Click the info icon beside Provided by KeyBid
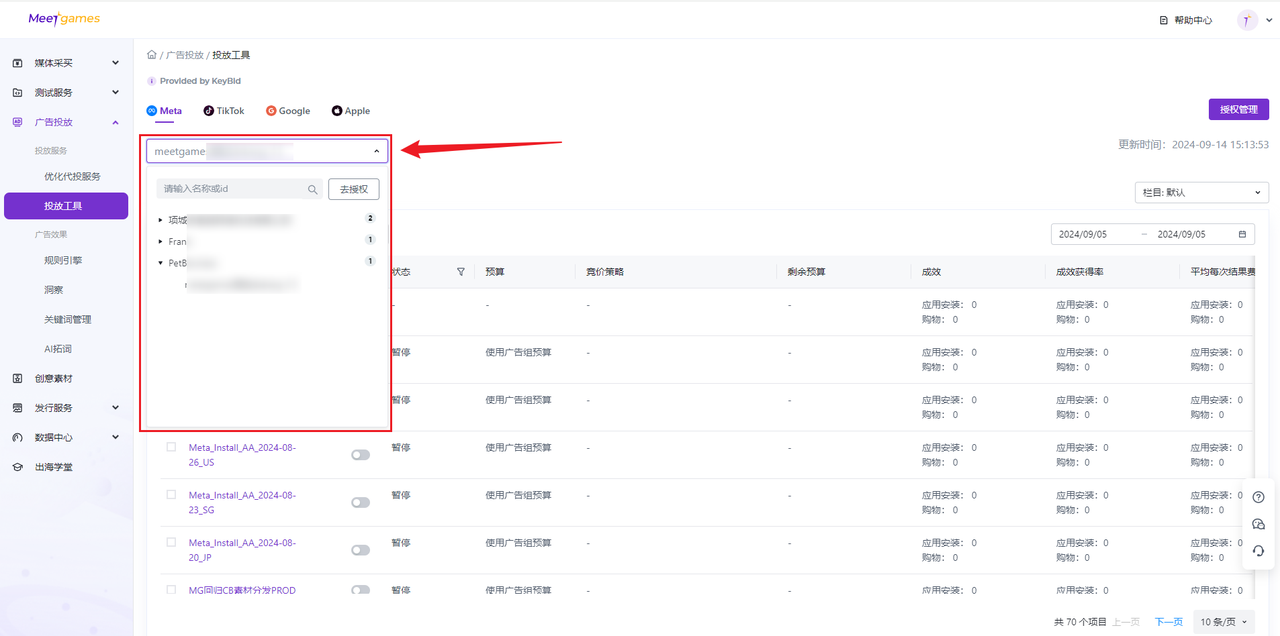 [152, 81]
